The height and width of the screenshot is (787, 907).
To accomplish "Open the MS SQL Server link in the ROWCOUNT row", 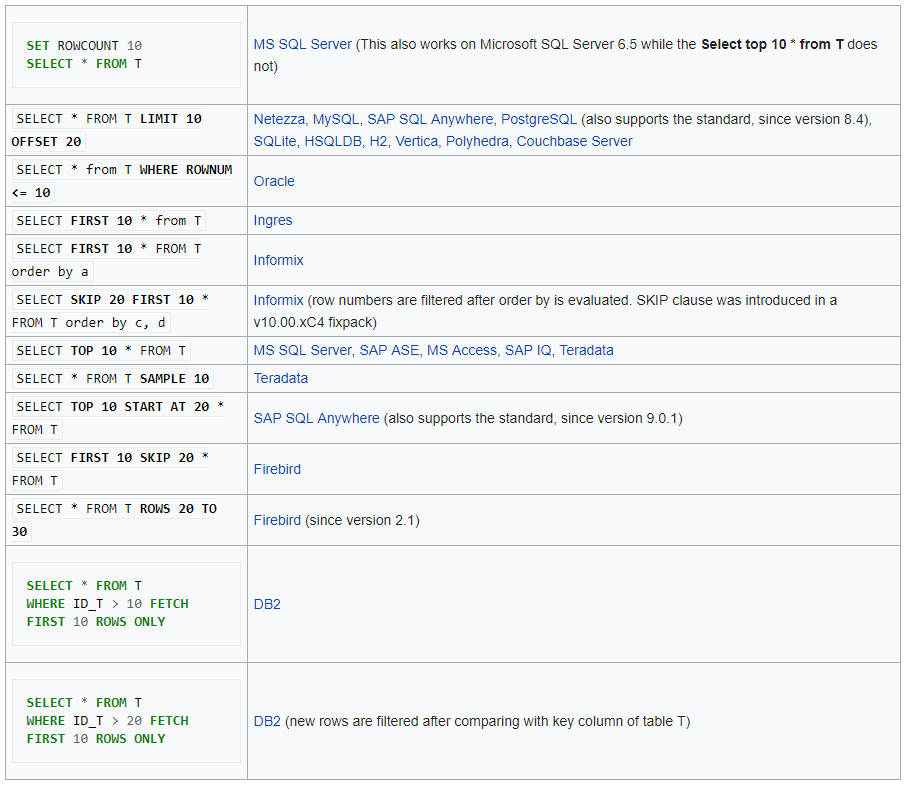I will 303,45.
